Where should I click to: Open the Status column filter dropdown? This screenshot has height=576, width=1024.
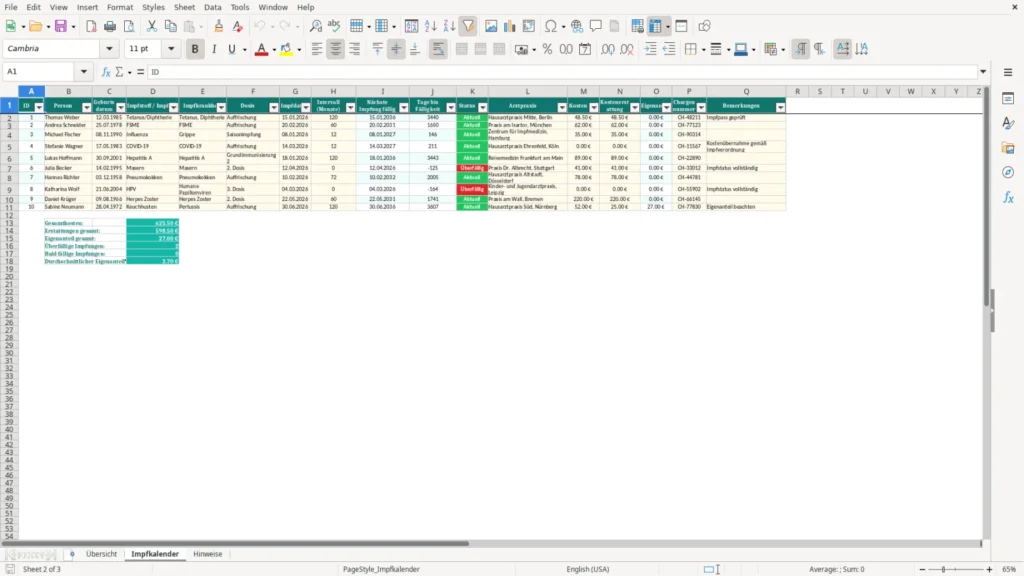click(483, 107)
